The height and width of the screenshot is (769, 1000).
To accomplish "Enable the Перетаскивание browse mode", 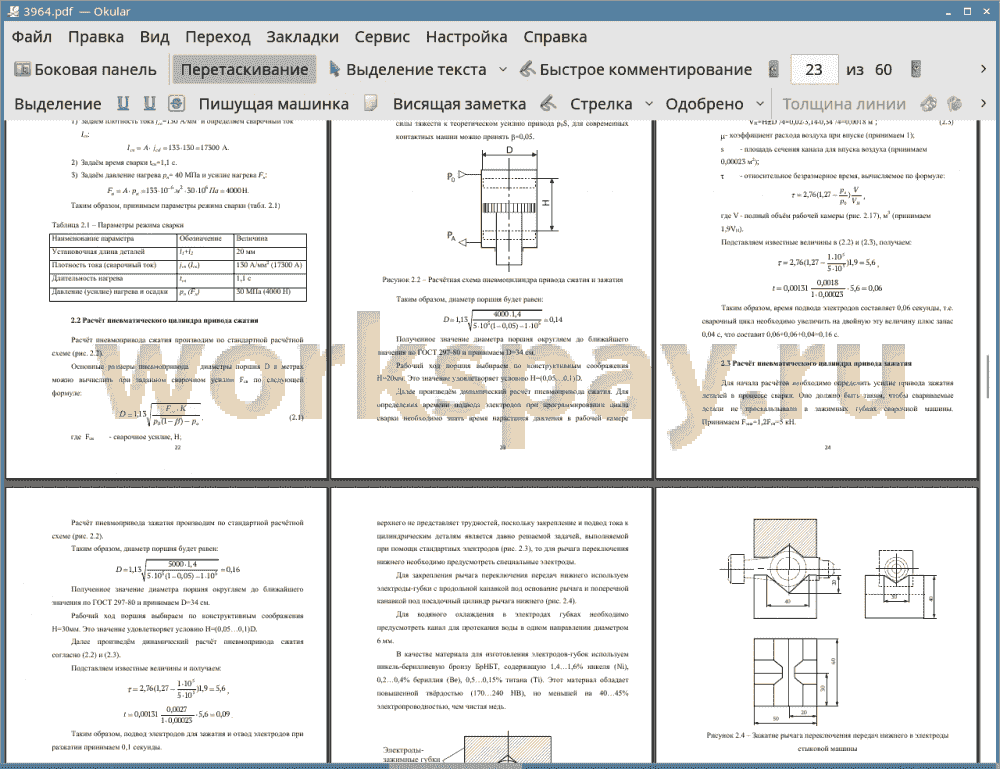I will tap(244, 70).
